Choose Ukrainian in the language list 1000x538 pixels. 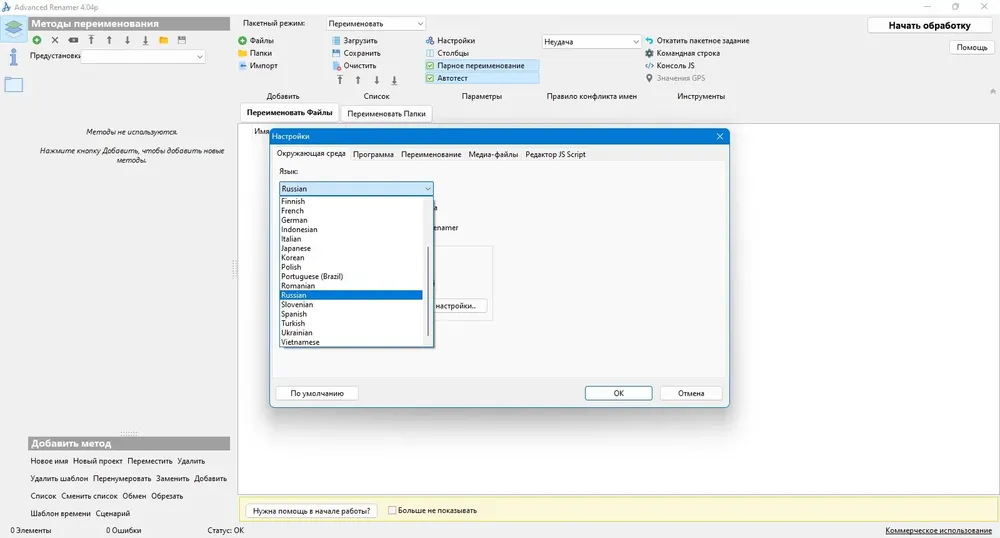pos(351,333)
